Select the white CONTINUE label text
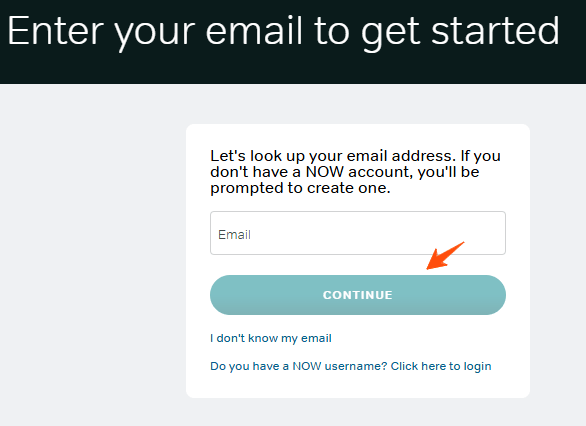The image size is (586, 426). pyautogui.click(x=358, y=295)
